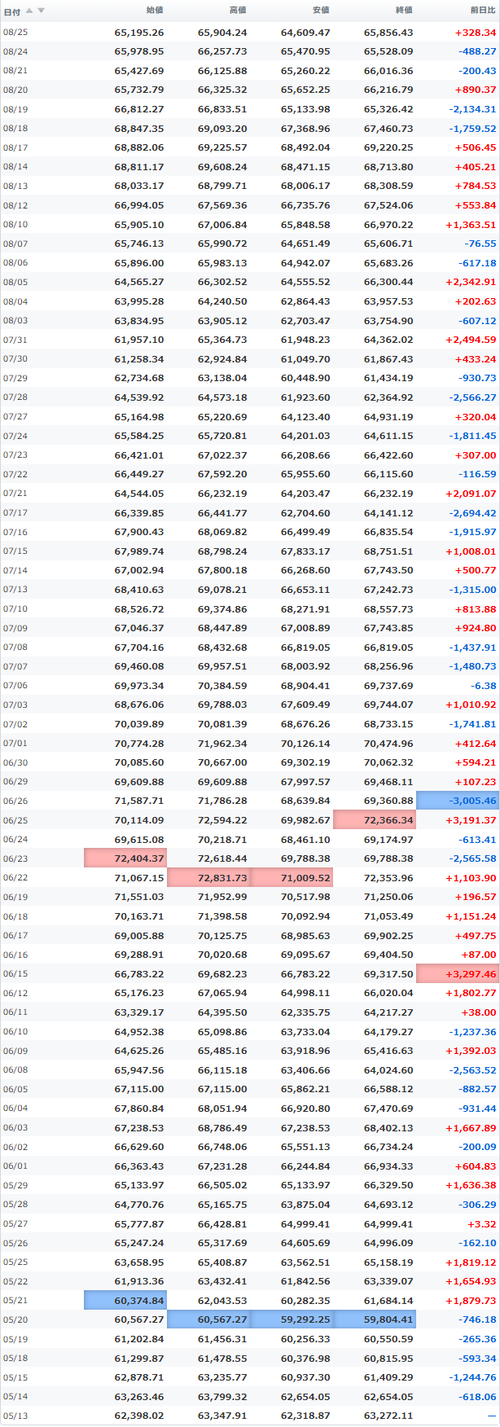Image resolution: width=500 pixels, height=1427 pixels.
Task: Select the 08/25 date row
Action: point(250,32)
